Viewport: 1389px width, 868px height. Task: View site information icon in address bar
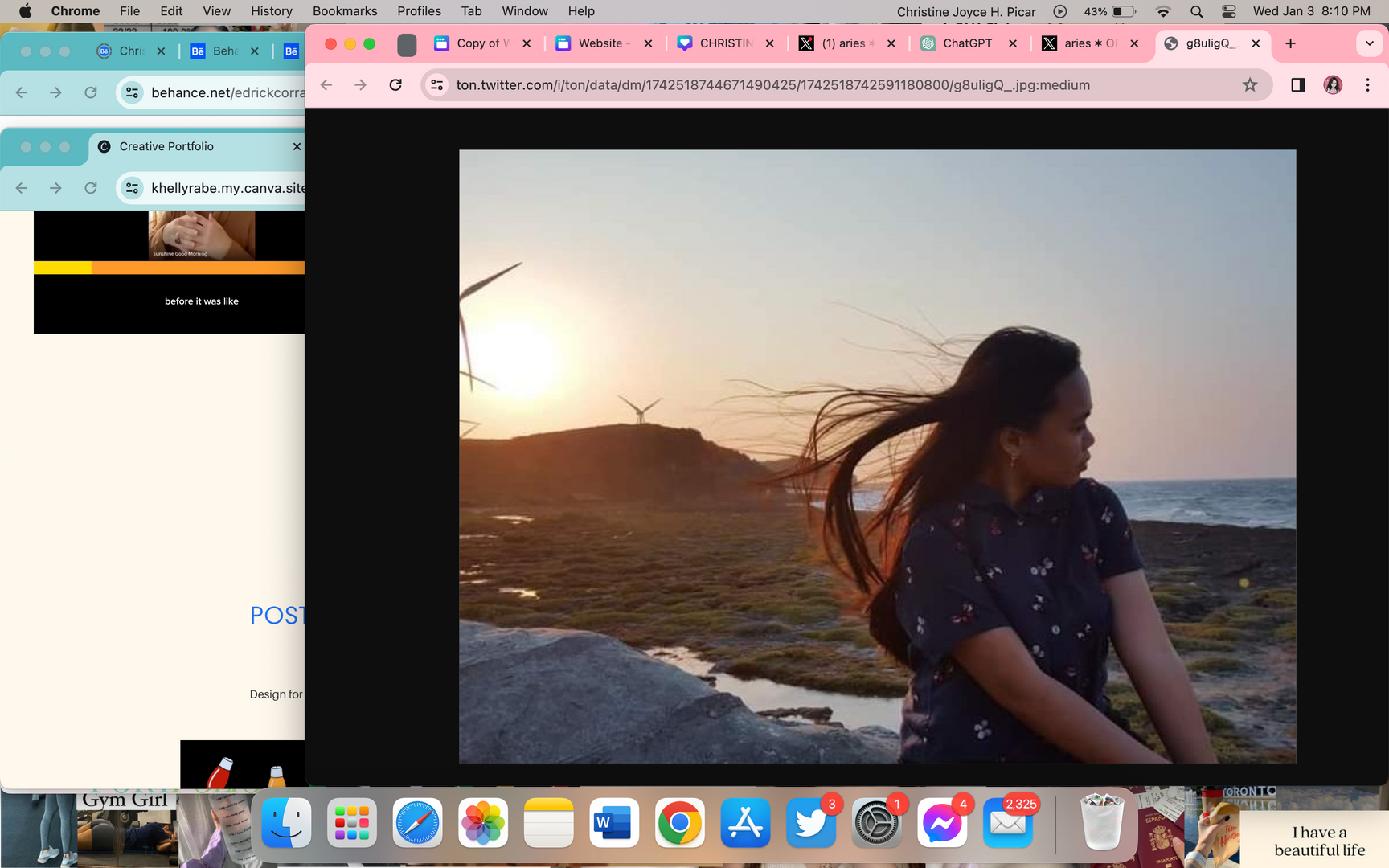click(x=436, y=85)
